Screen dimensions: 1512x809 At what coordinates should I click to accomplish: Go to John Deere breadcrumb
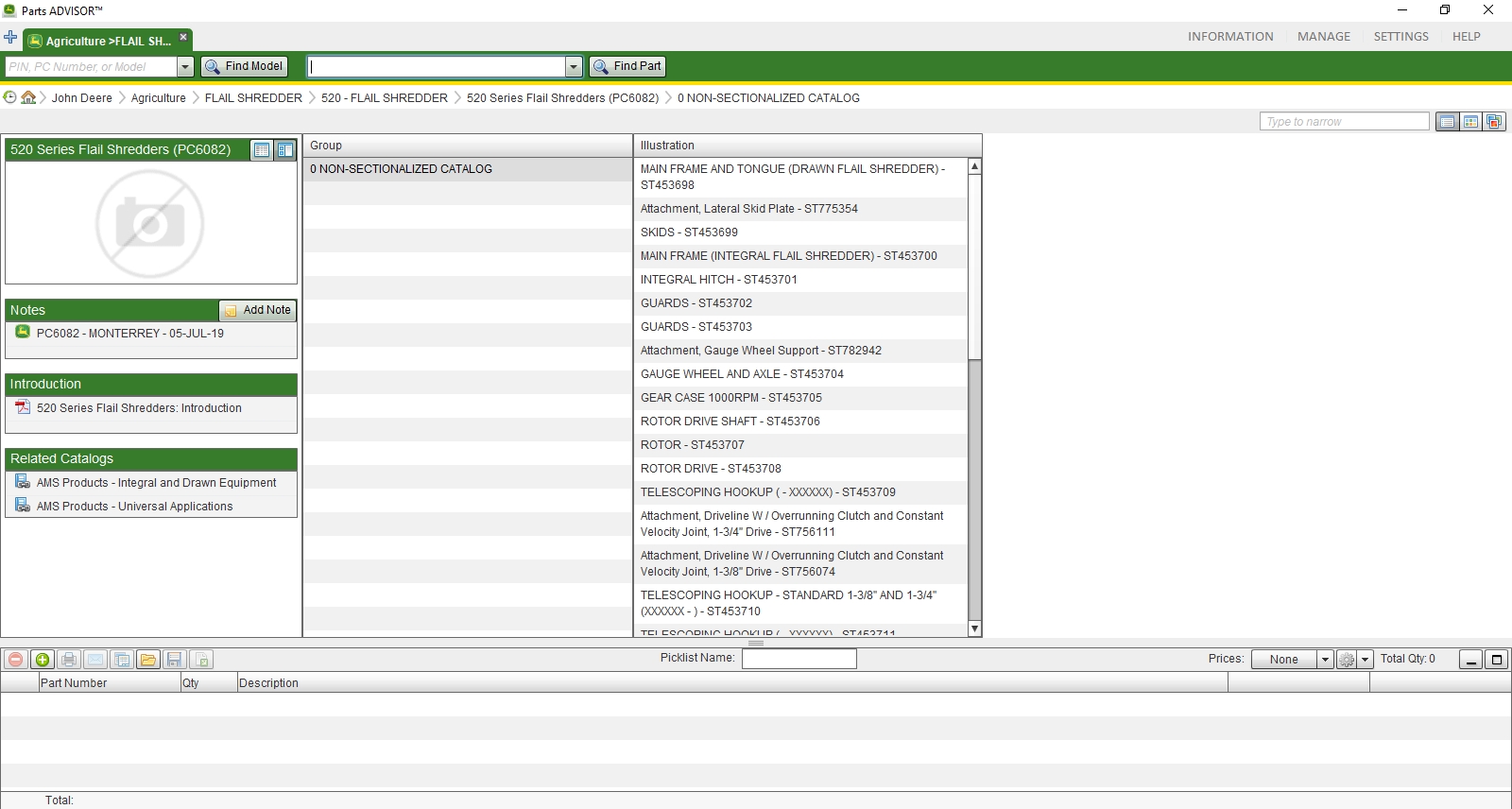[x=81, y=98]
